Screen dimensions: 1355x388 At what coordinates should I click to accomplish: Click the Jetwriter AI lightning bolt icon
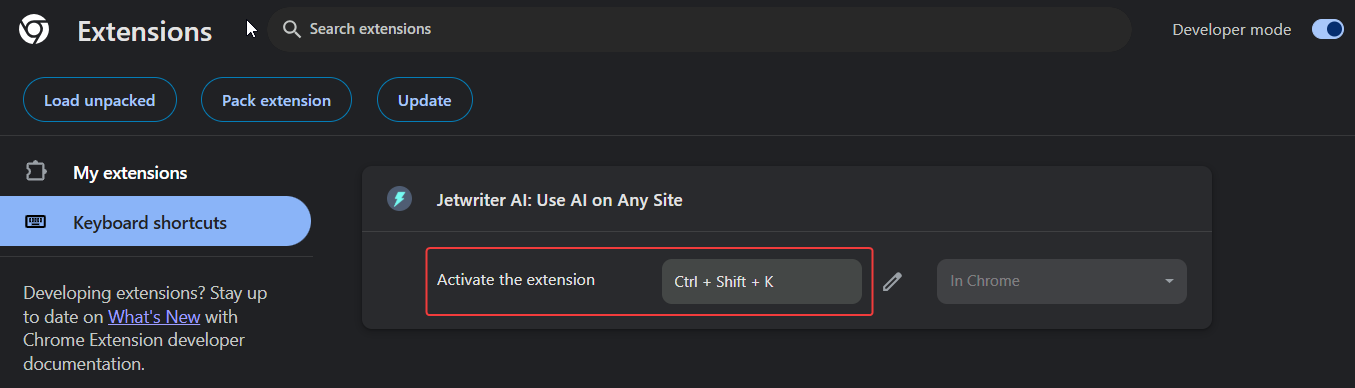399,199
